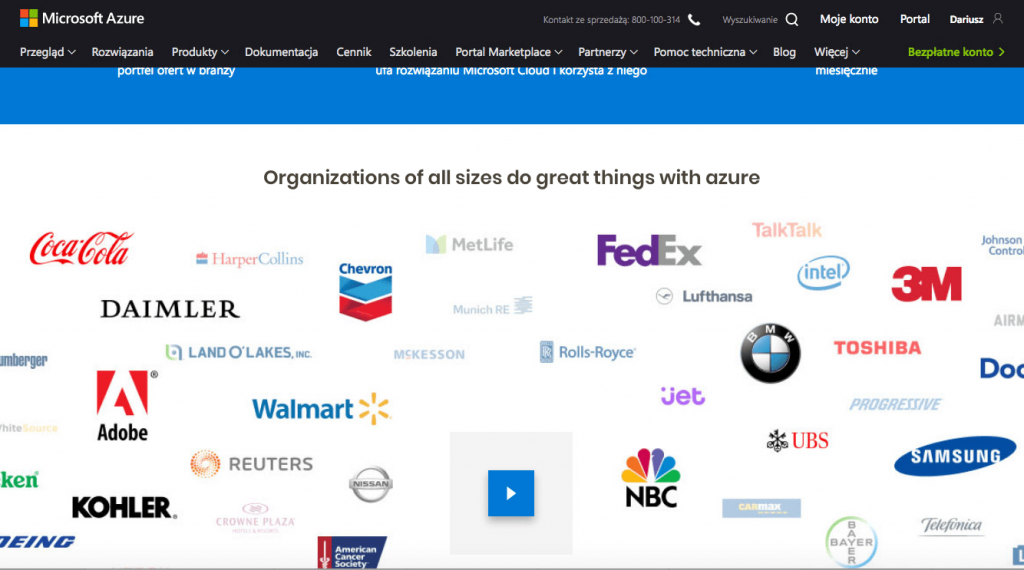Viewport: 1024px width, 570px height.
Task: Click the Adobe logo
Action: pyautogui.click(x=126, y=405)
